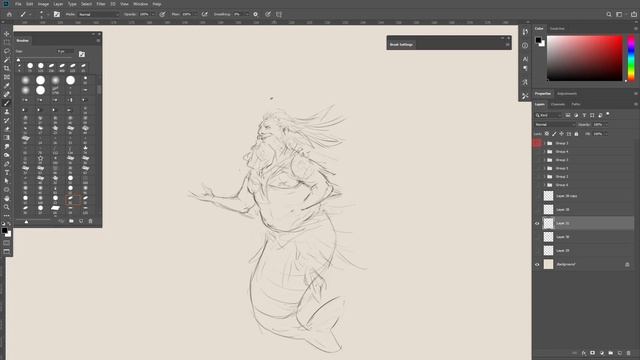Toggle pressure for size in options bar
Image resolution: width=640 pixels, height=360 pixels.
coord(268,14)
